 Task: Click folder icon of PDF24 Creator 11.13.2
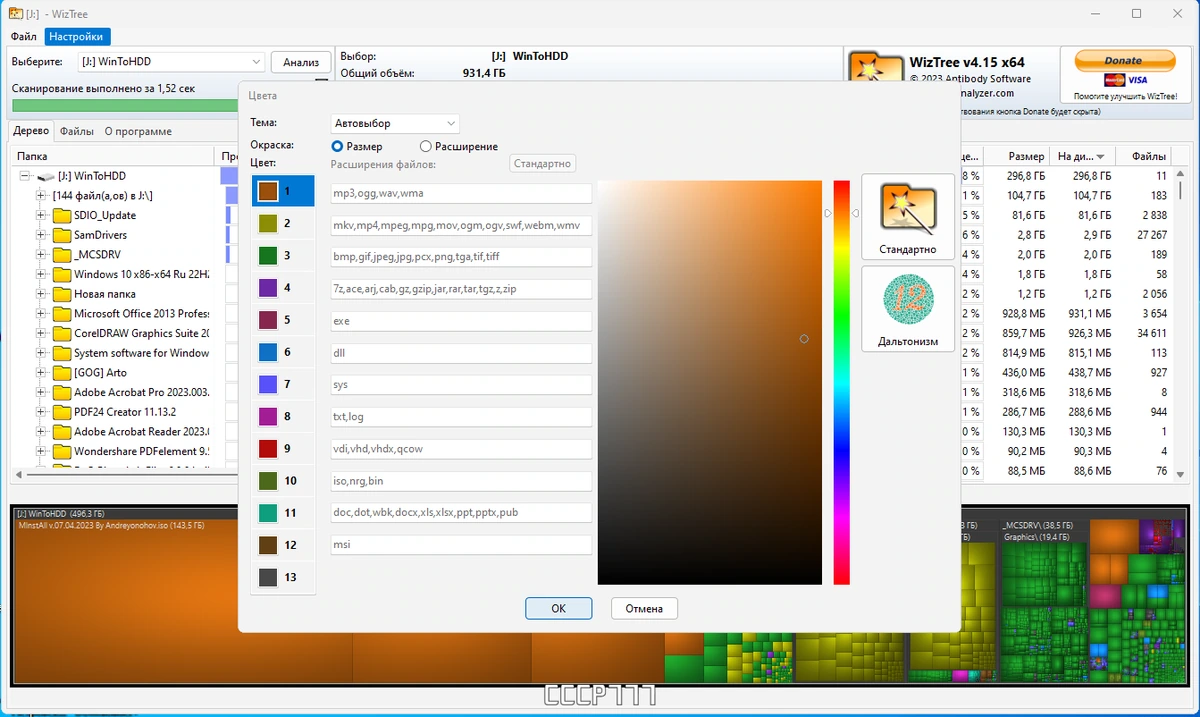pos(62,412)
